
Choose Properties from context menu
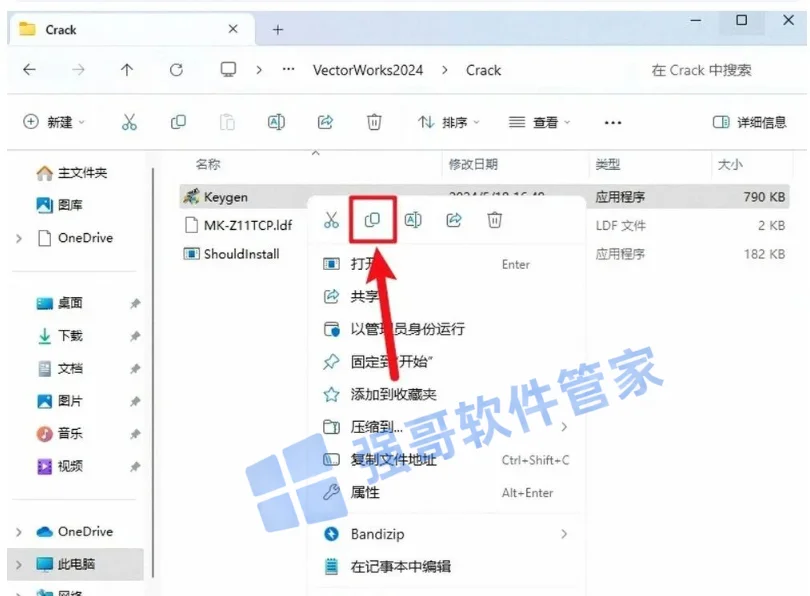click(447, 492)
